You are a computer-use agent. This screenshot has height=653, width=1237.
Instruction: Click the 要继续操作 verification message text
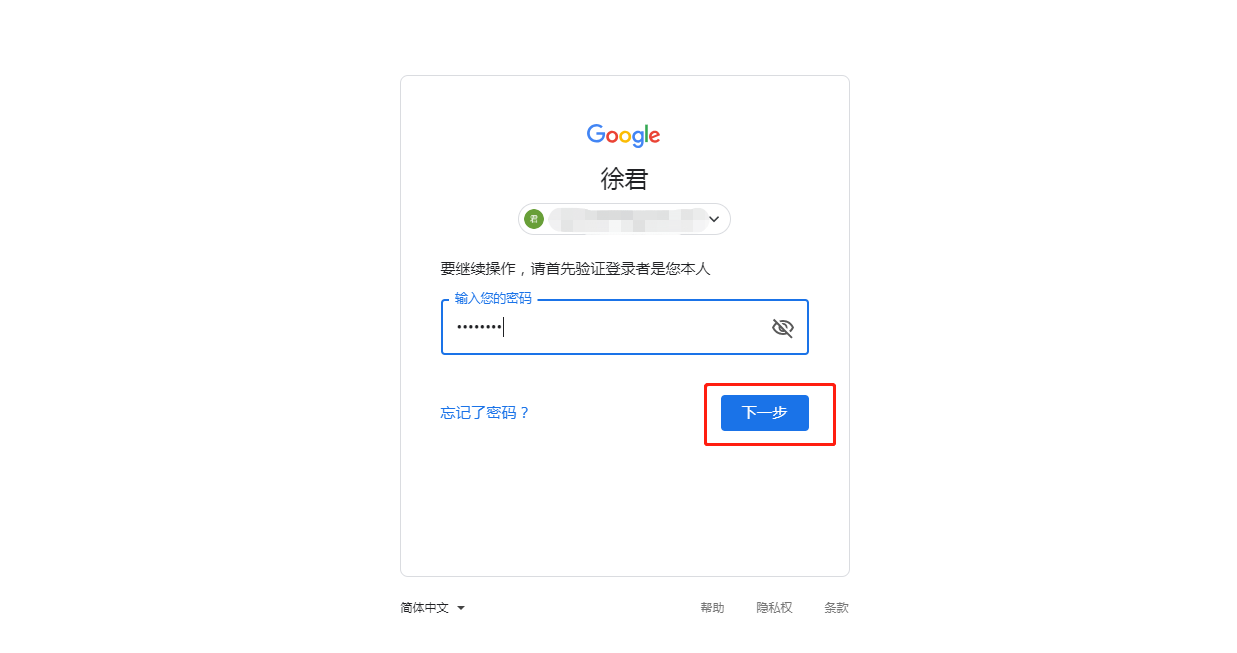pos(575,269)
